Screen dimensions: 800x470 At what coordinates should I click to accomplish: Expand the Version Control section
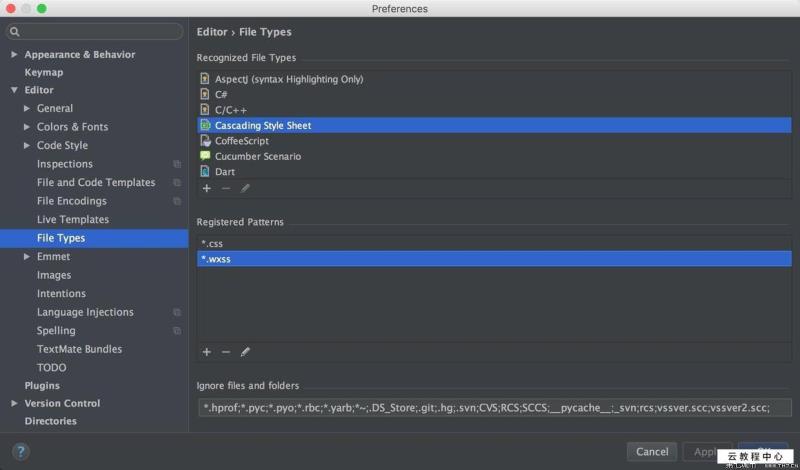pos(14,404)
